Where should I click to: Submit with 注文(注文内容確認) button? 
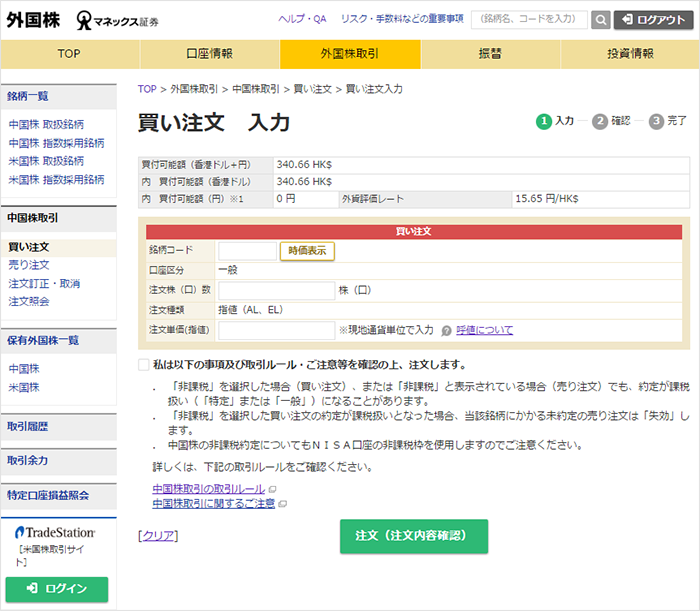point(414,536)
